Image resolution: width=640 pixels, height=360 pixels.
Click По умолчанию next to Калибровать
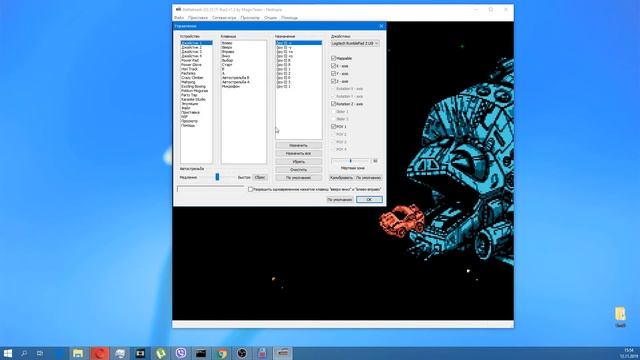point(368,178)
